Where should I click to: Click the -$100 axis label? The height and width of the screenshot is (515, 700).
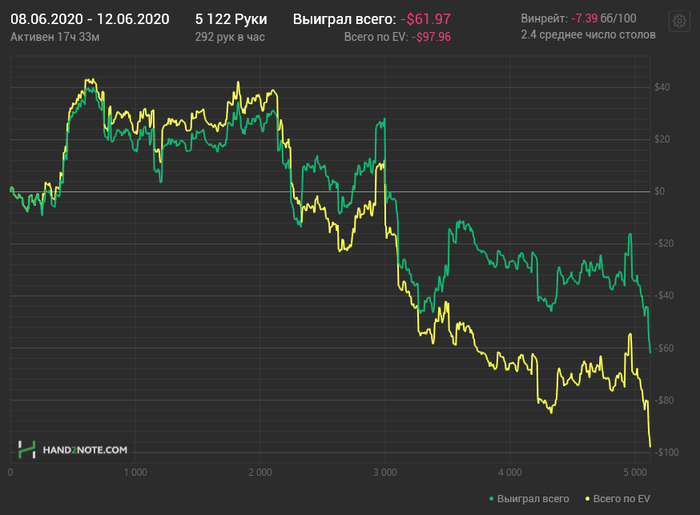667,452
